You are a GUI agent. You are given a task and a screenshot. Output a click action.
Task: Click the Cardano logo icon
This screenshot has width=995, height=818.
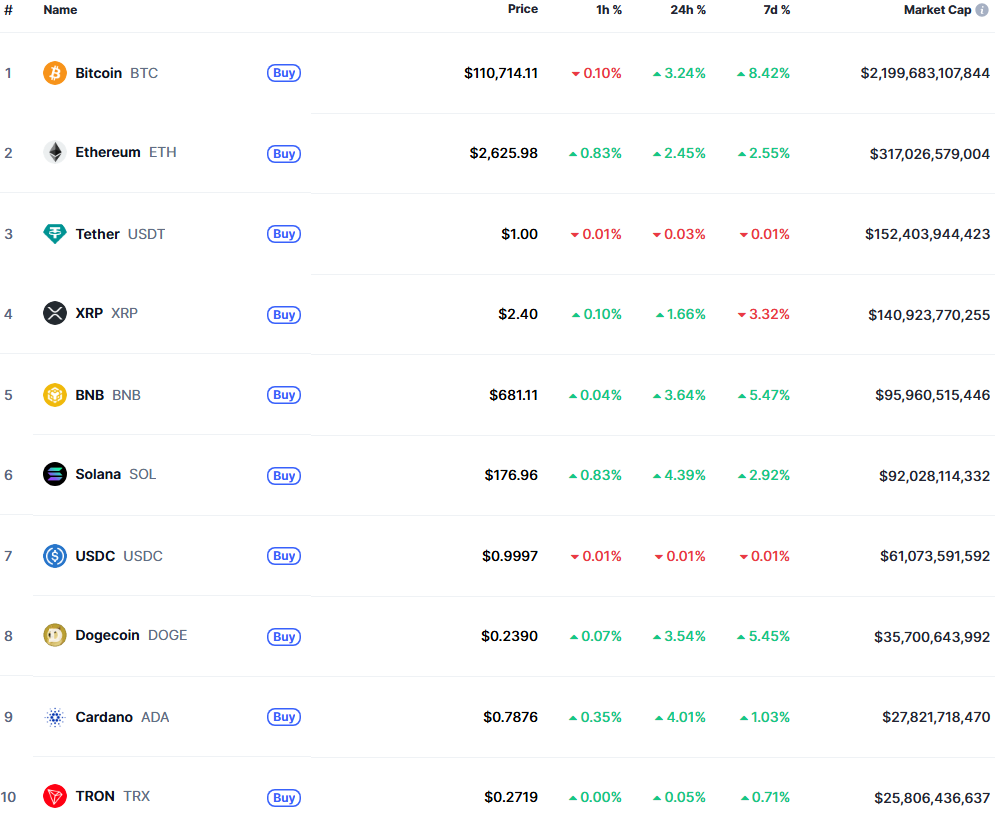[55, 717]
